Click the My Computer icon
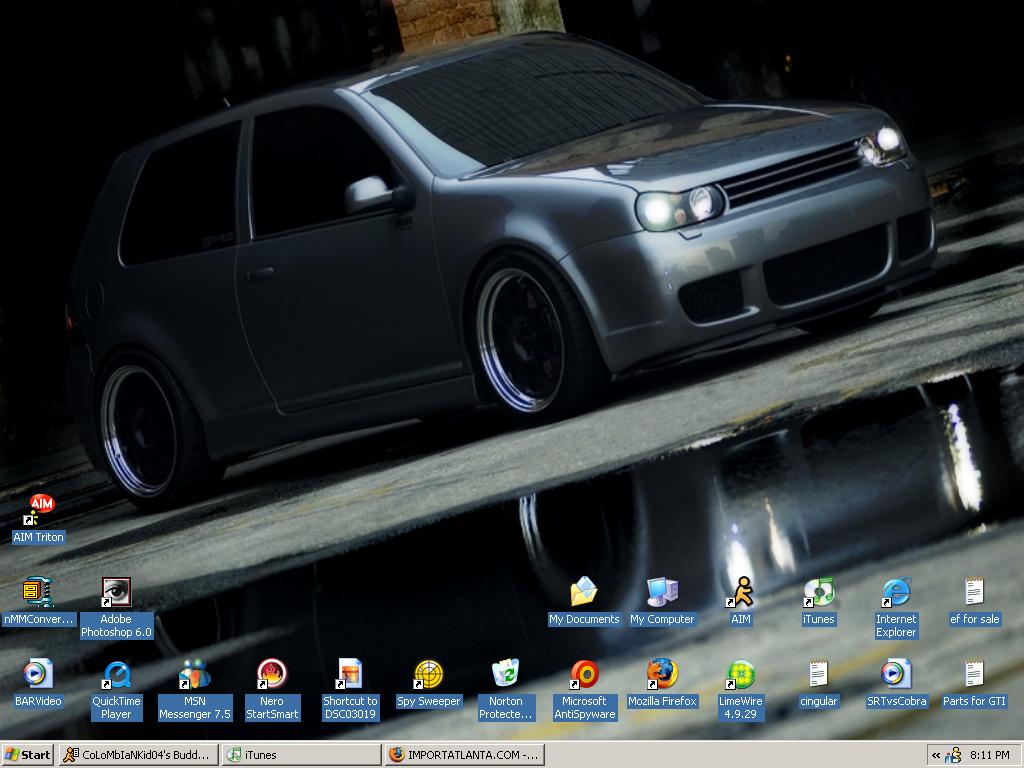Image resolution: width=1024 pixels, height=768 pixels. click(x=662, y=593)
